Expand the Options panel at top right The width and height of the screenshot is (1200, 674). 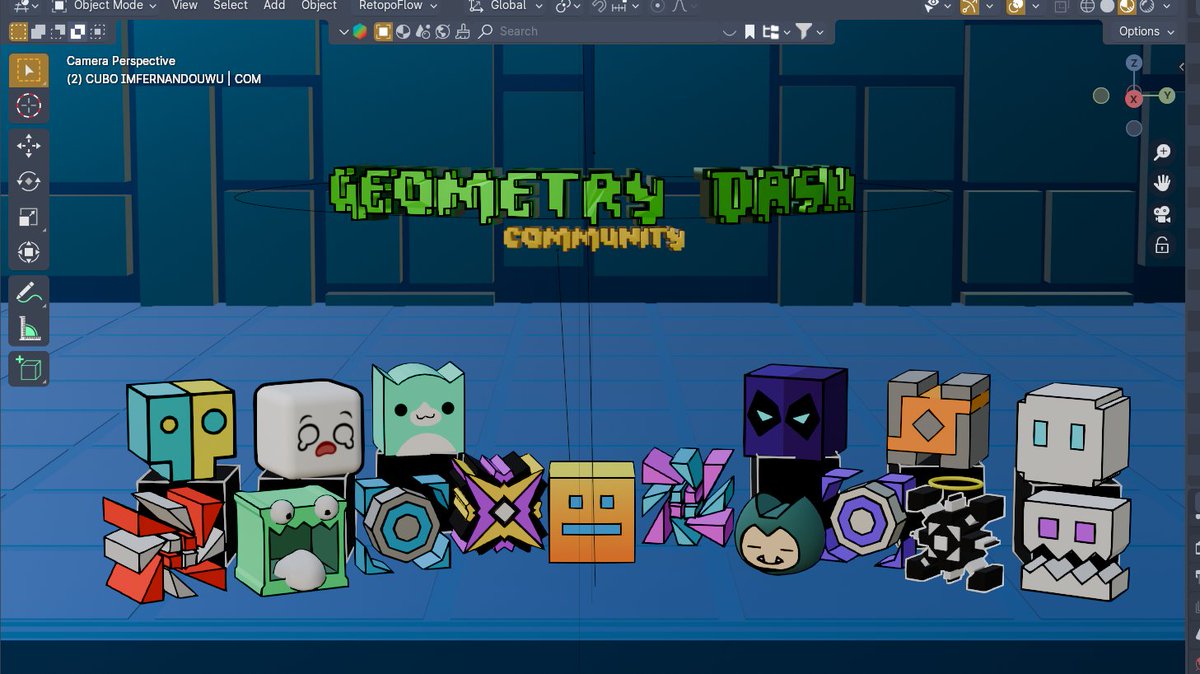click(x=1142, y=31)
